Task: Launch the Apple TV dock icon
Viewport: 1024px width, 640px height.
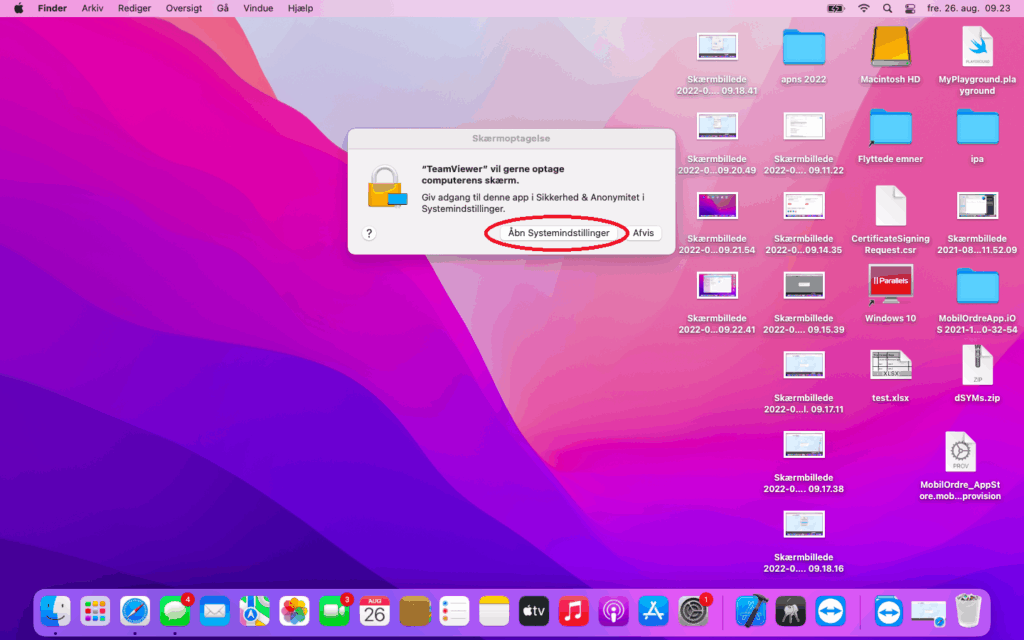Action: tap(534, 610)
